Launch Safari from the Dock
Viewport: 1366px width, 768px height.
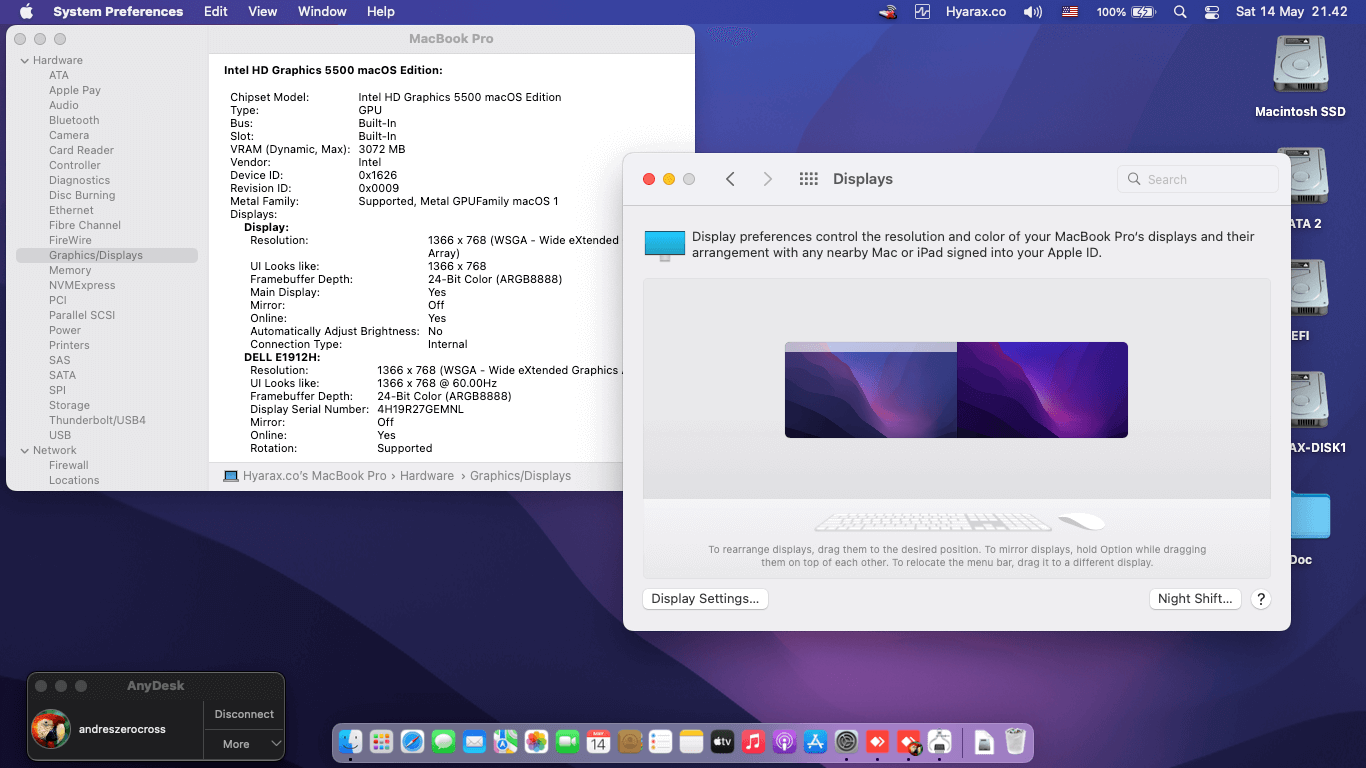(x=412, y=741)
